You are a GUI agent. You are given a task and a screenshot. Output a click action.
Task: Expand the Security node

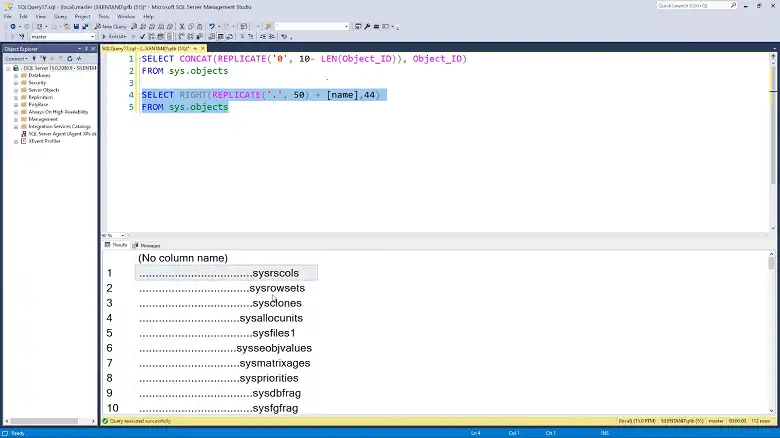click(x=16, y=83)
